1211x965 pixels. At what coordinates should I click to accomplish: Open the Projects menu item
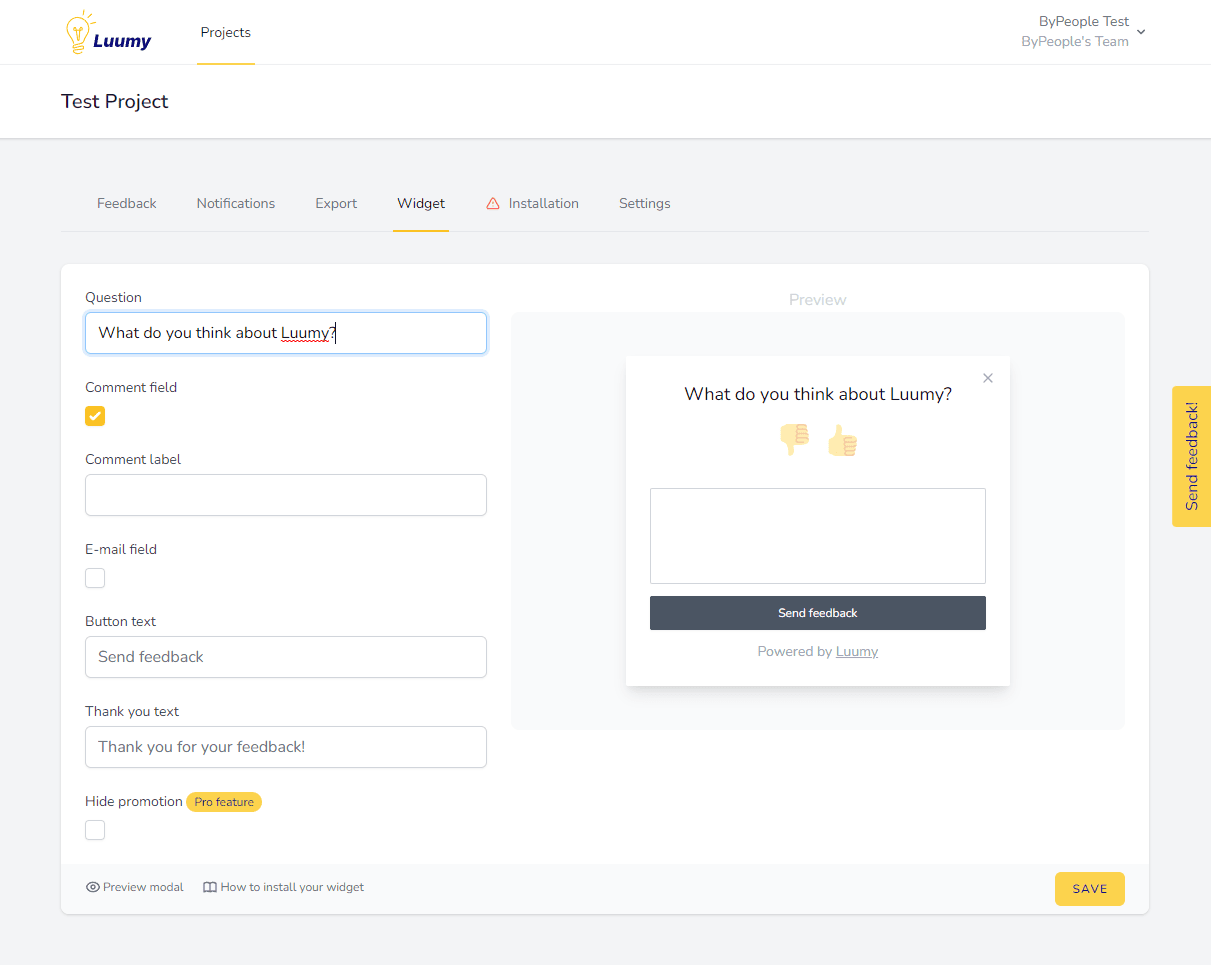click(x=226, y=33)
